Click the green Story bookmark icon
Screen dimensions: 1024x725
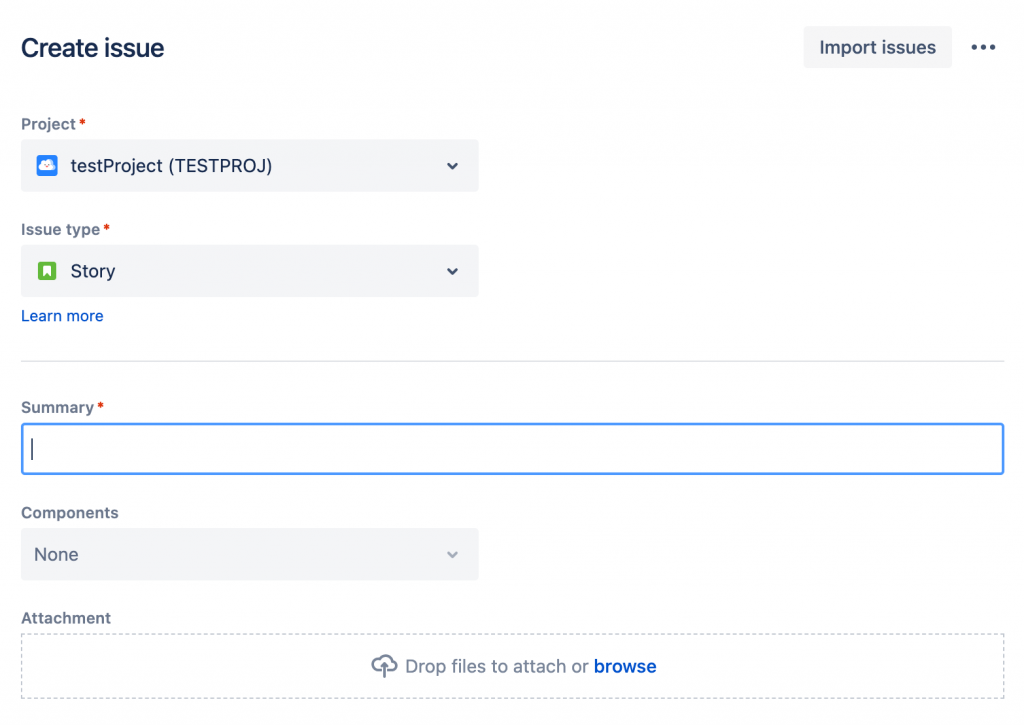pyautogui.click(x=47, y=271)
